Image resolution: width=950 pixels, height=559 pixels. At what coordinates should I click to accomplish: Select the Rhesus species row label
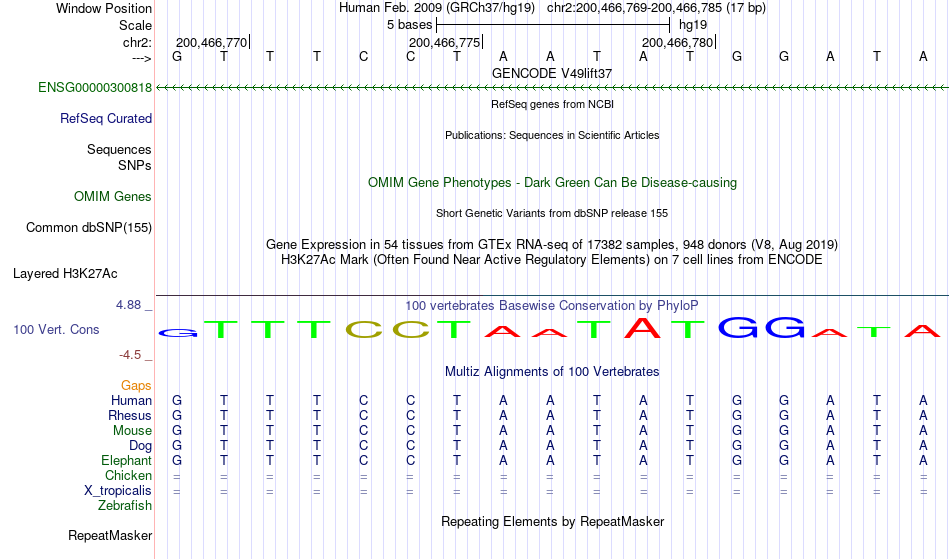(x=130, y=415)
